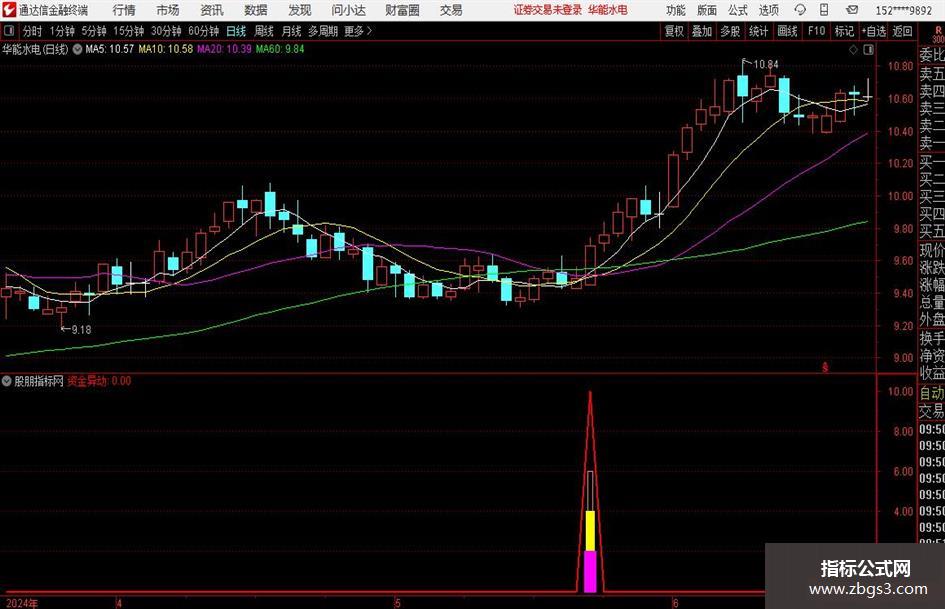Switch to 月线 monthly period

pyautogui.click(x=291, y=31)
